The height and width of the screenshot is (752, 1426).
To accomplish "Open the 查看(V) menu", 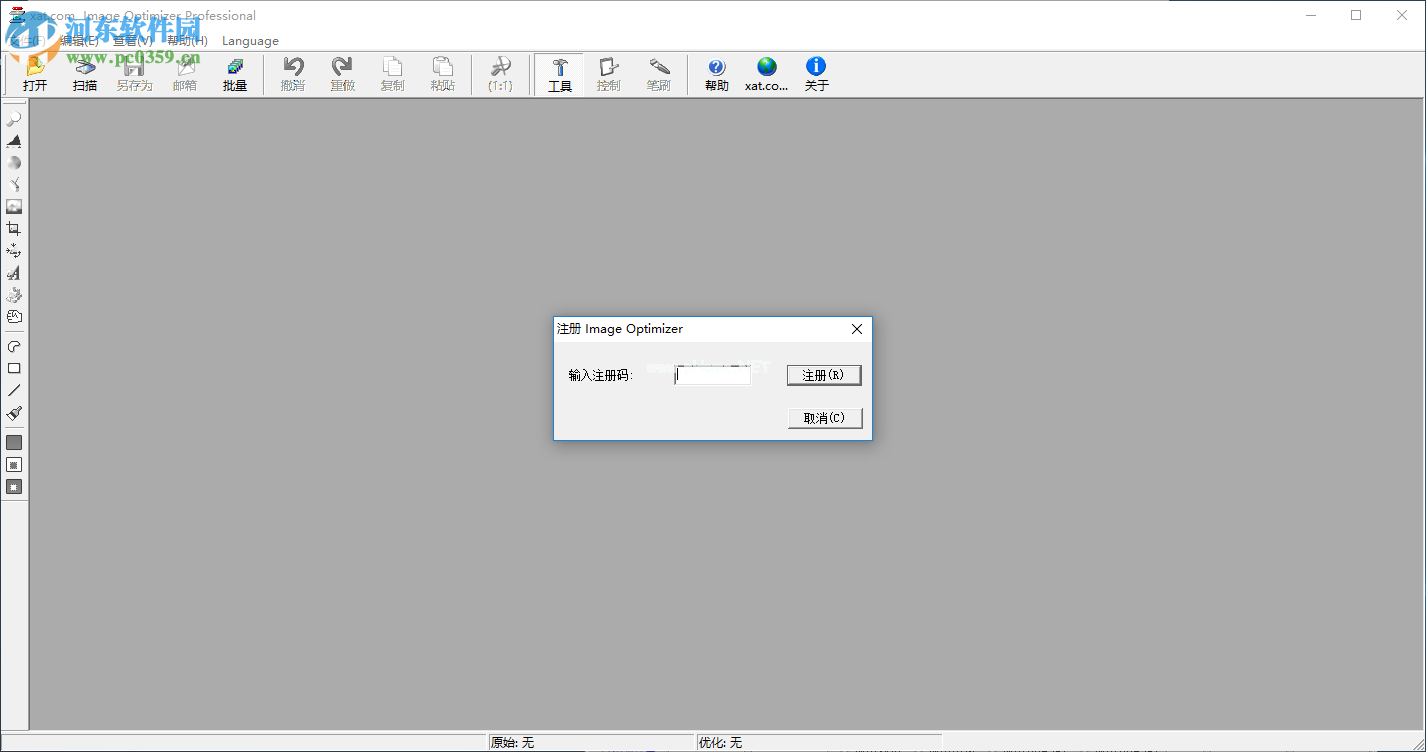I will coord(133,41).
